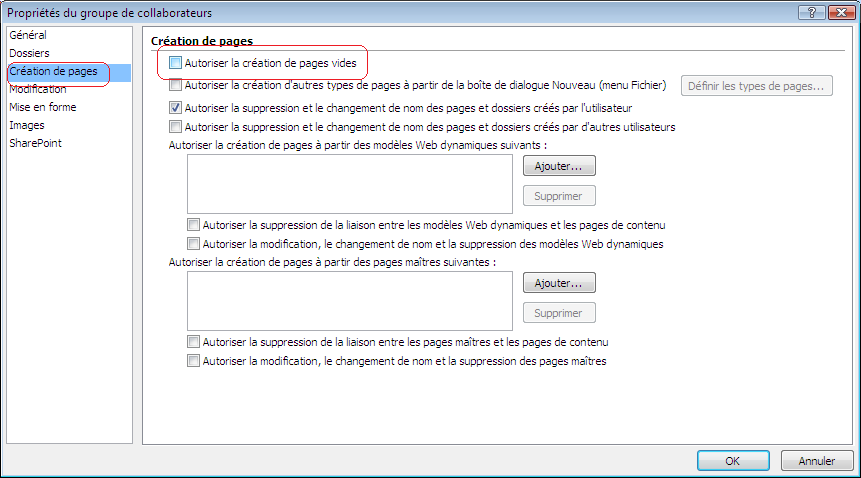Screen dimensions: 861x478
Task: Check the 'création d'autres types de pages' box
Action: click(x=176, y=86)
